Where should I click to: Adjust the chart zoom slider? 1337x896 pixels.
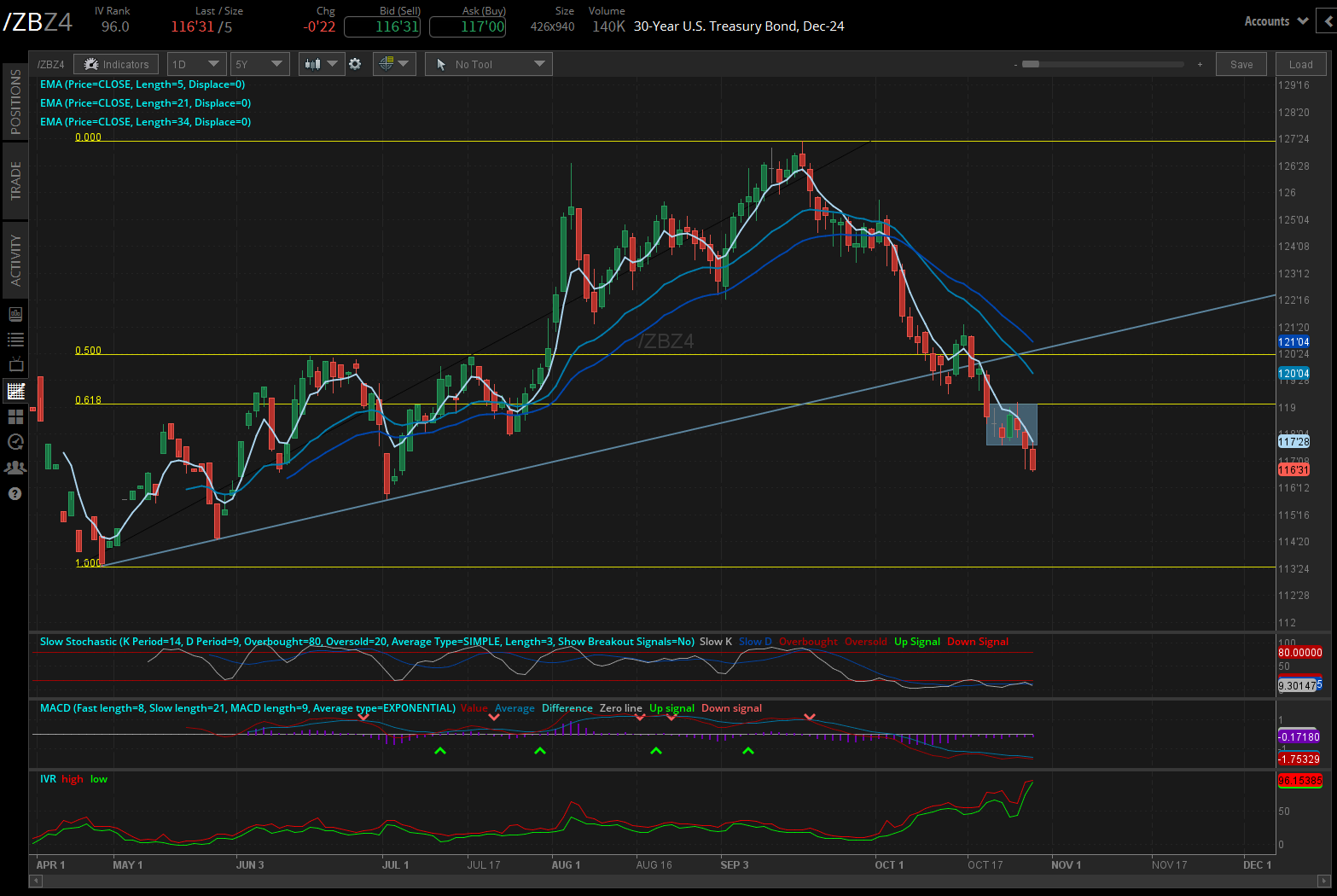pyautogui.click(x=1032, y=63)
